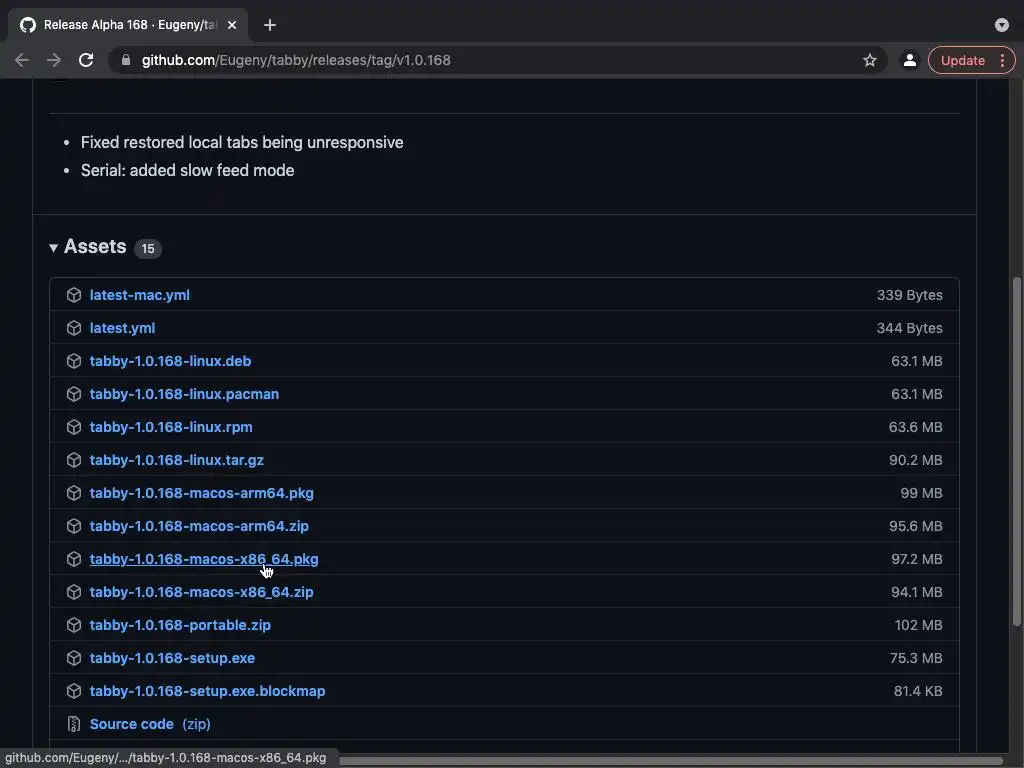Click the browser forward arrow

pyautogui.click(x=54, y=60)
